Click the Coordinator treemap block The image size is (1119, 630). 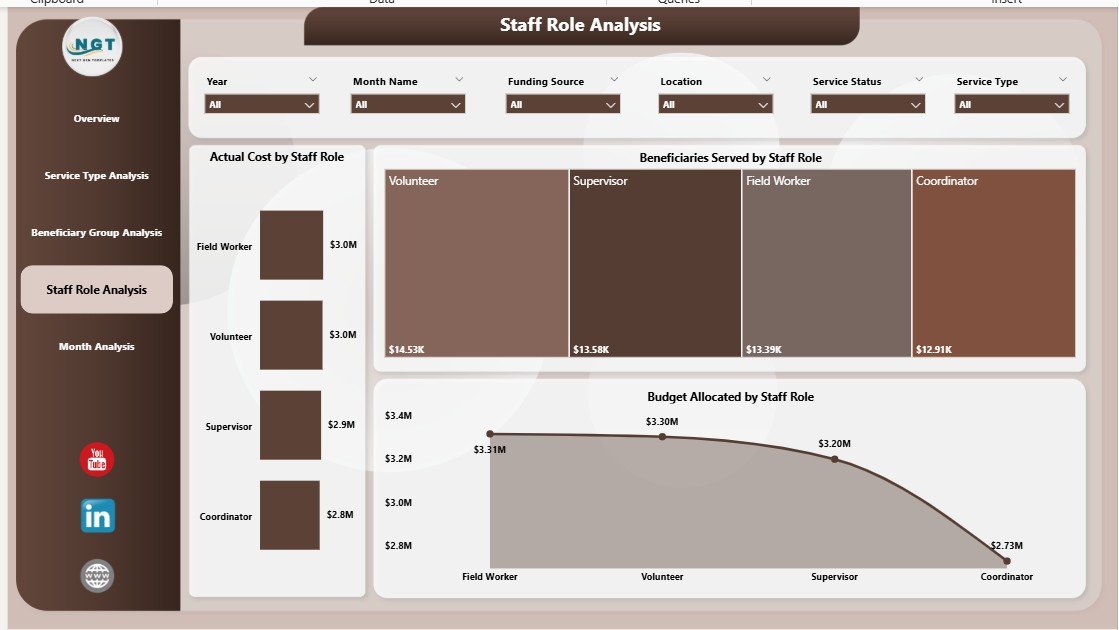click(x=993, y=263)
